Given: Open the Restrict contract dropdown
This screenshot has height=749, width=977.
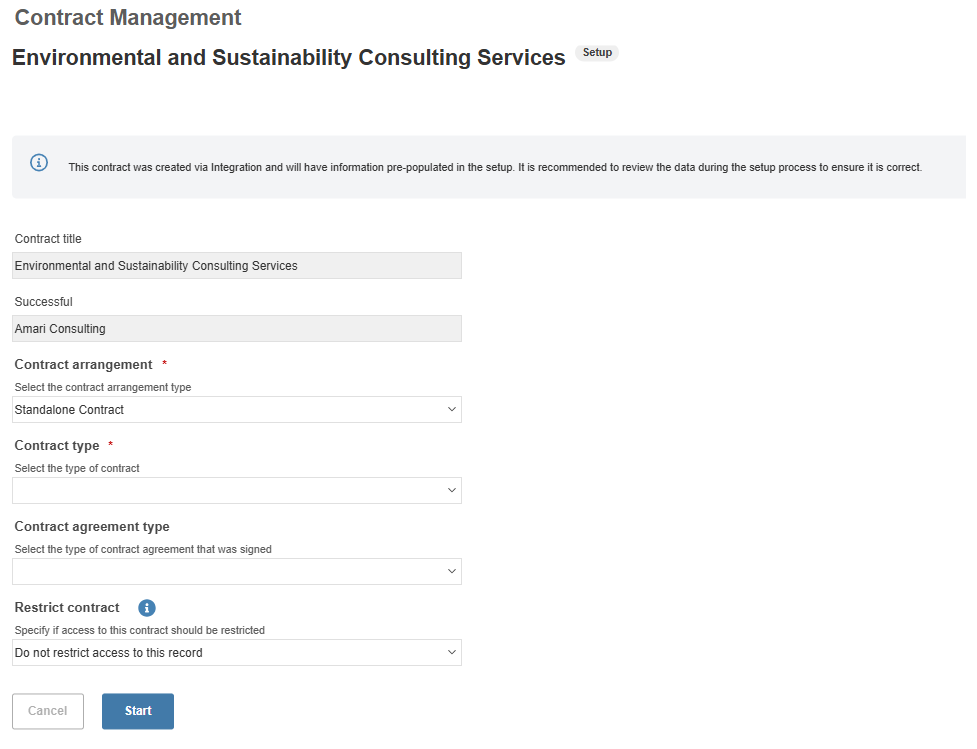Looking at the screenshot, I should coord(237,652).
